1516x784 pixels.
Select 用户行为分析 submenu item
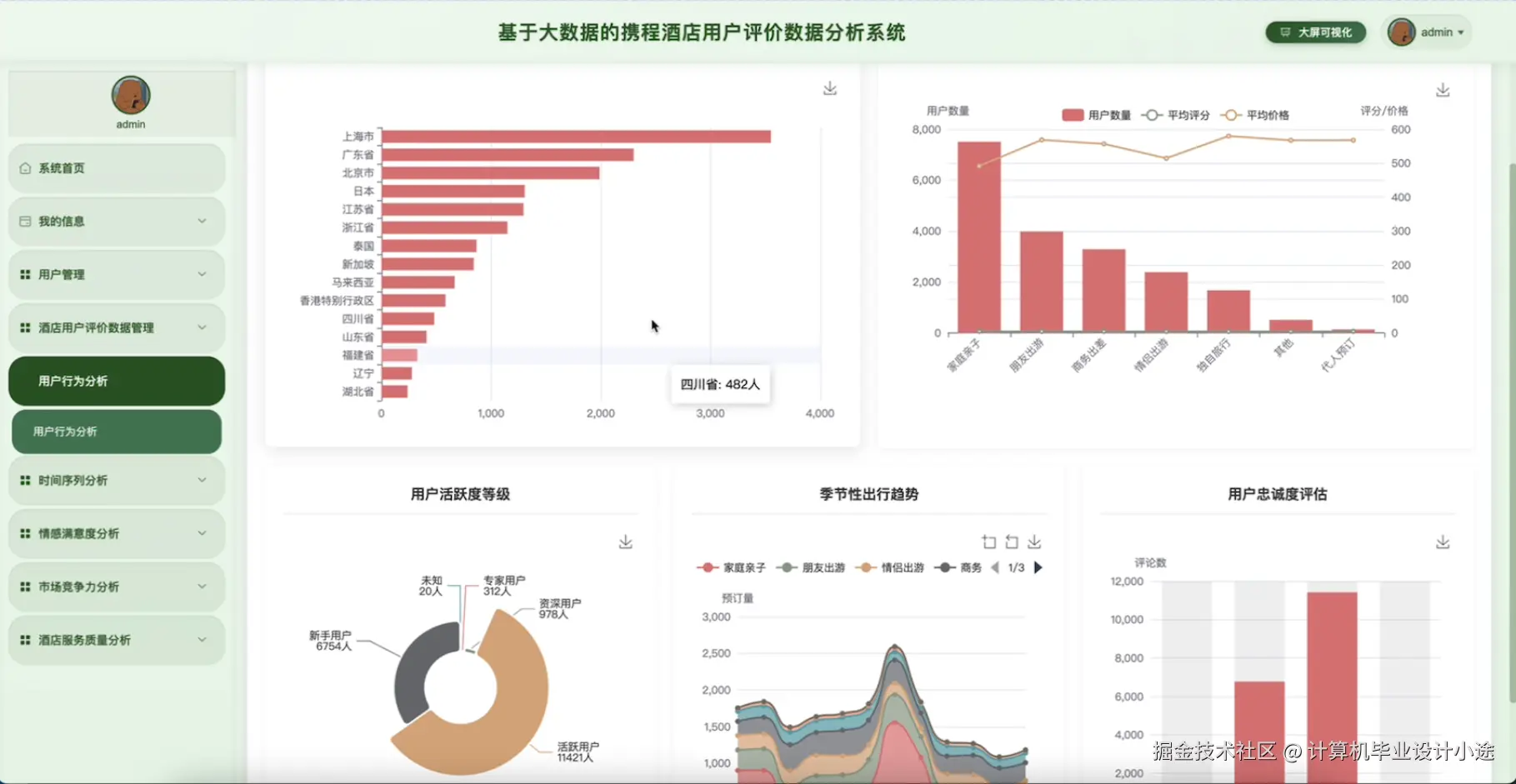tap(116, 432)
